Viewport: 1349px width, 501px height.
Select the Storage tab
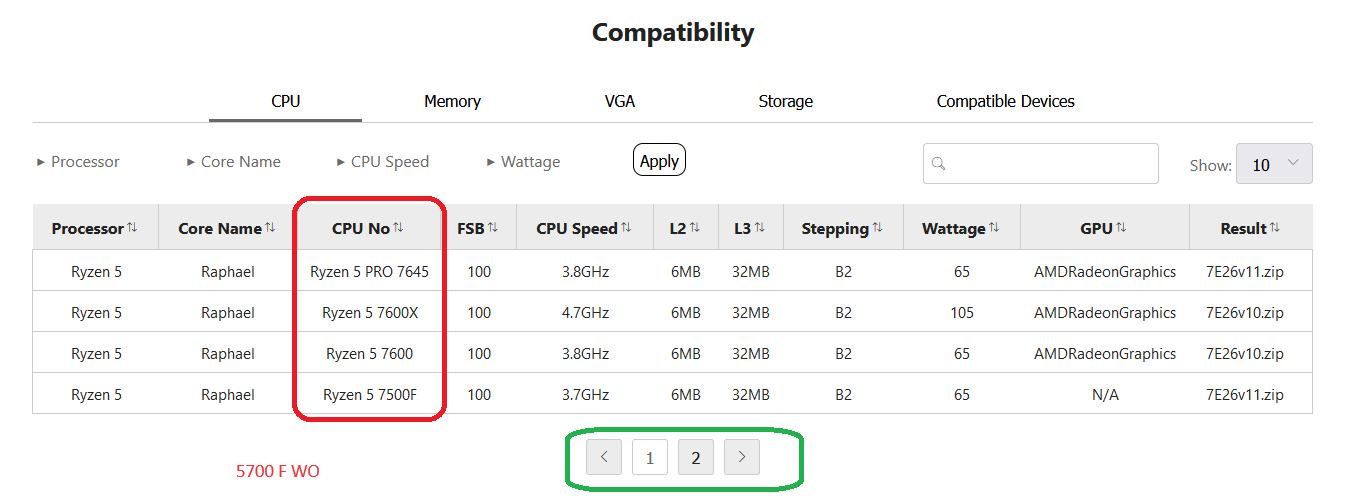tap(785, 101)
